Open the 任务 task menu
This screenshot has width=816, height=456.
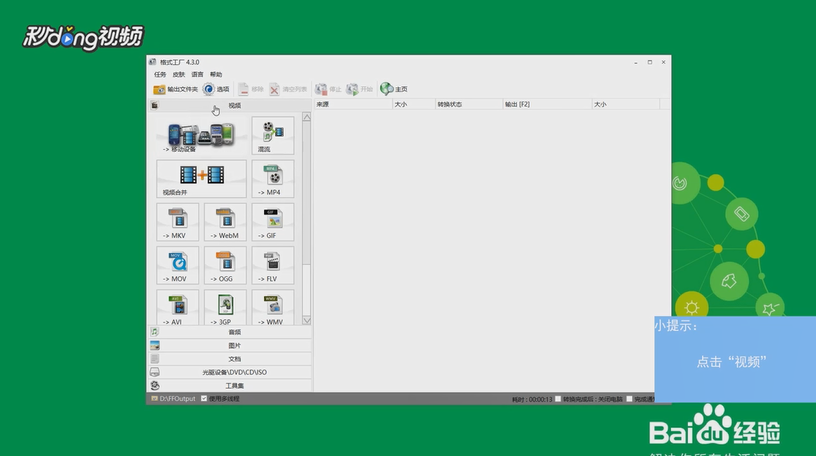(160, 74)
